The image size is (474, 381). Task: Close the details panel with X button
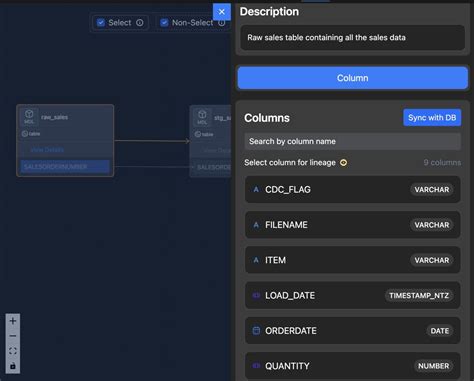(222, 12)
